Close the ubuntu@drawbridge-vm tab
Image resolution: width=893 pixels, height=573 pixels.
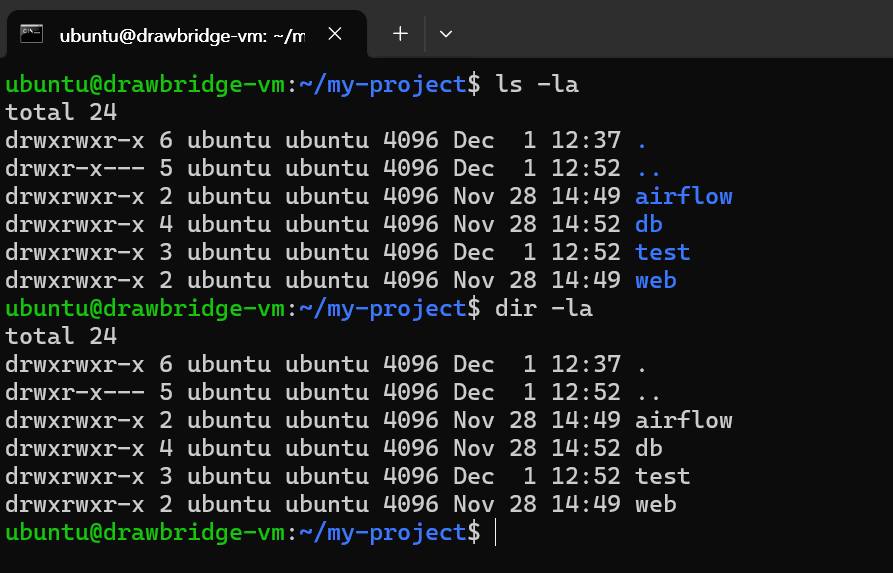pos(335,34)
